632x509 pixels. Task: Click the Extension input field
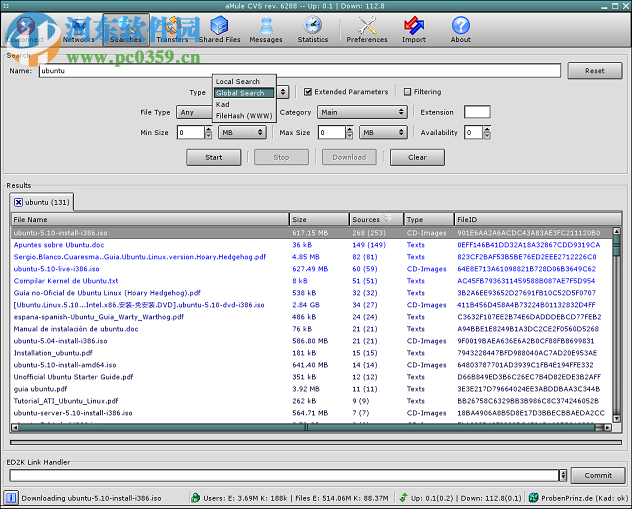coord(477,112)
